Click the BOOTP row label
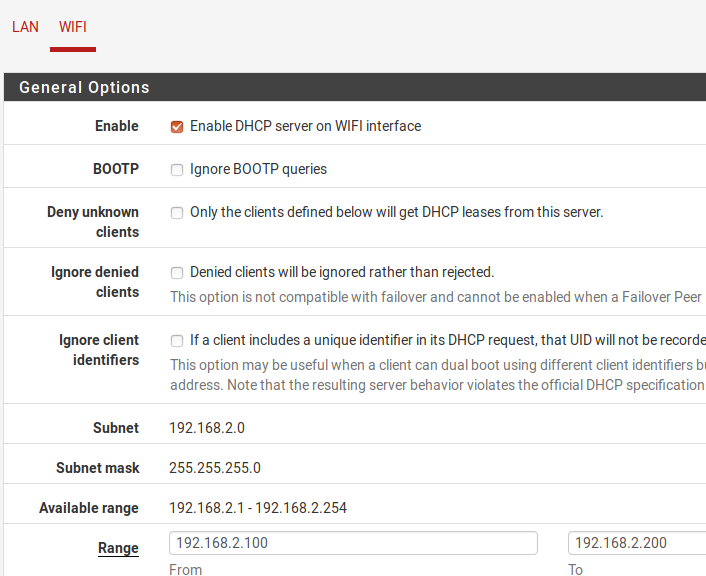The width and height of the screenshot is (706, 576). click(116, 169)
